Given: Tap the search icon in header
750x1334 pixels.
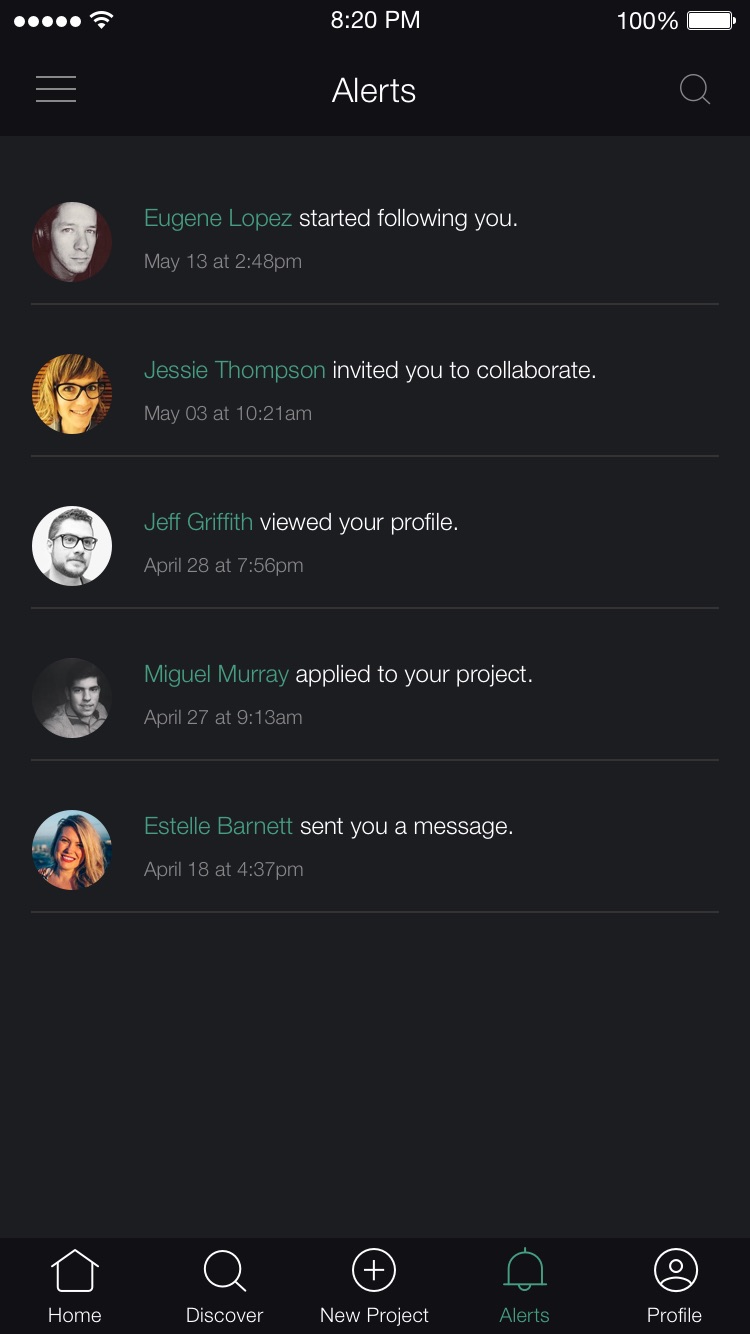Looking at the screenshot, I should [x=694, y=90].
